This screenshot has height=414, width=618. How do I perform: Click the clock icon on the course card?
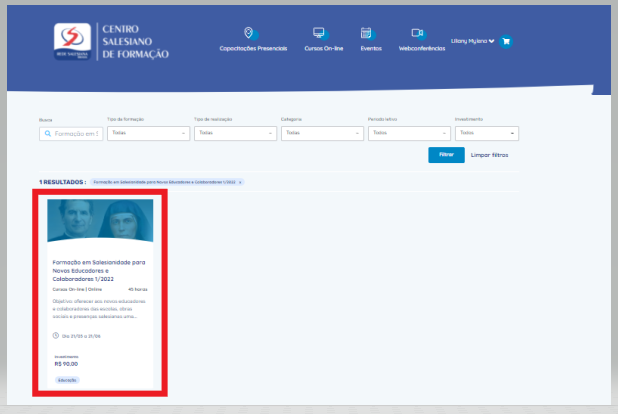(55, 336)
